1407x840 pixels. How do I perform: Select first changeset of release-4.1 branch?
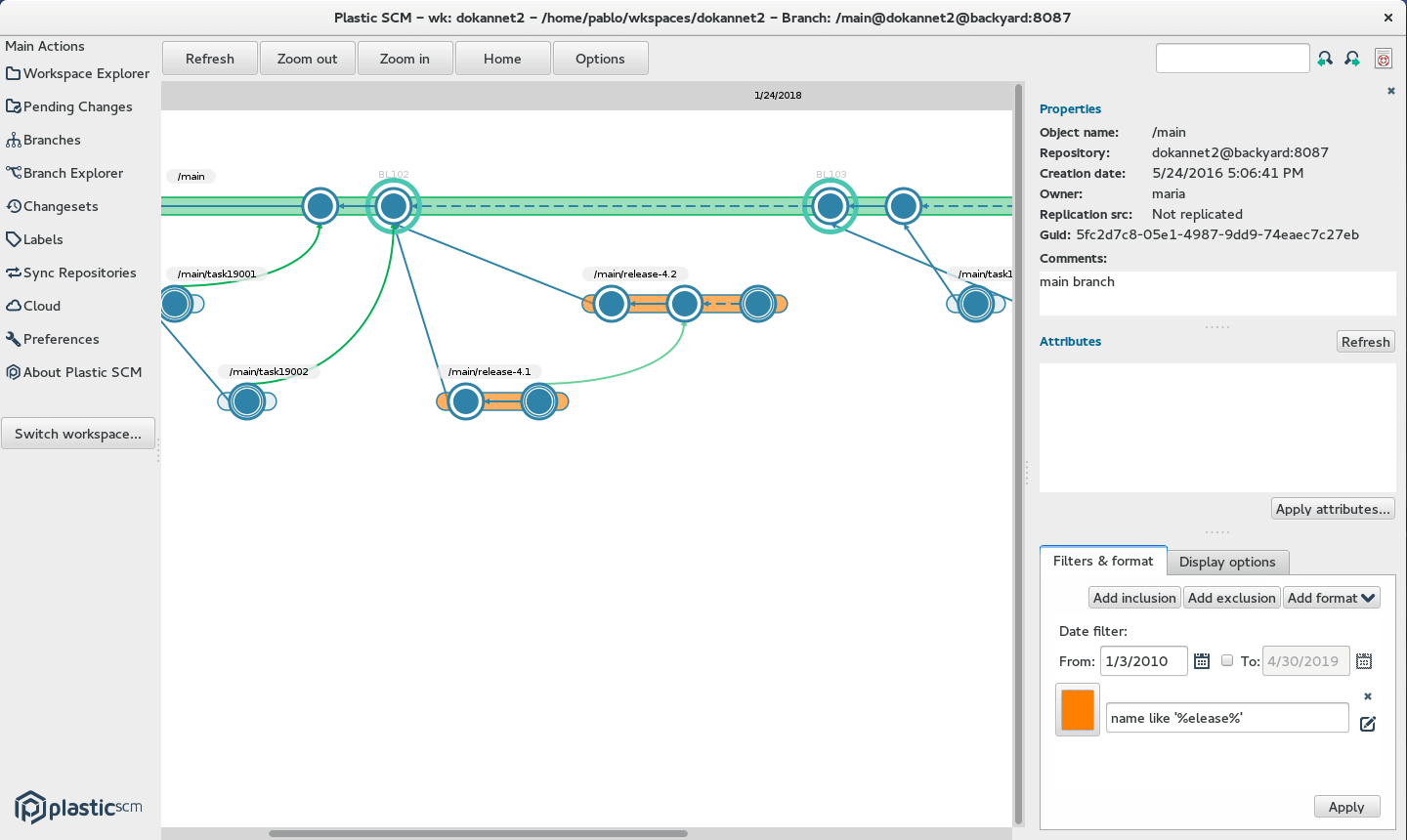click(x=466, y=401)
